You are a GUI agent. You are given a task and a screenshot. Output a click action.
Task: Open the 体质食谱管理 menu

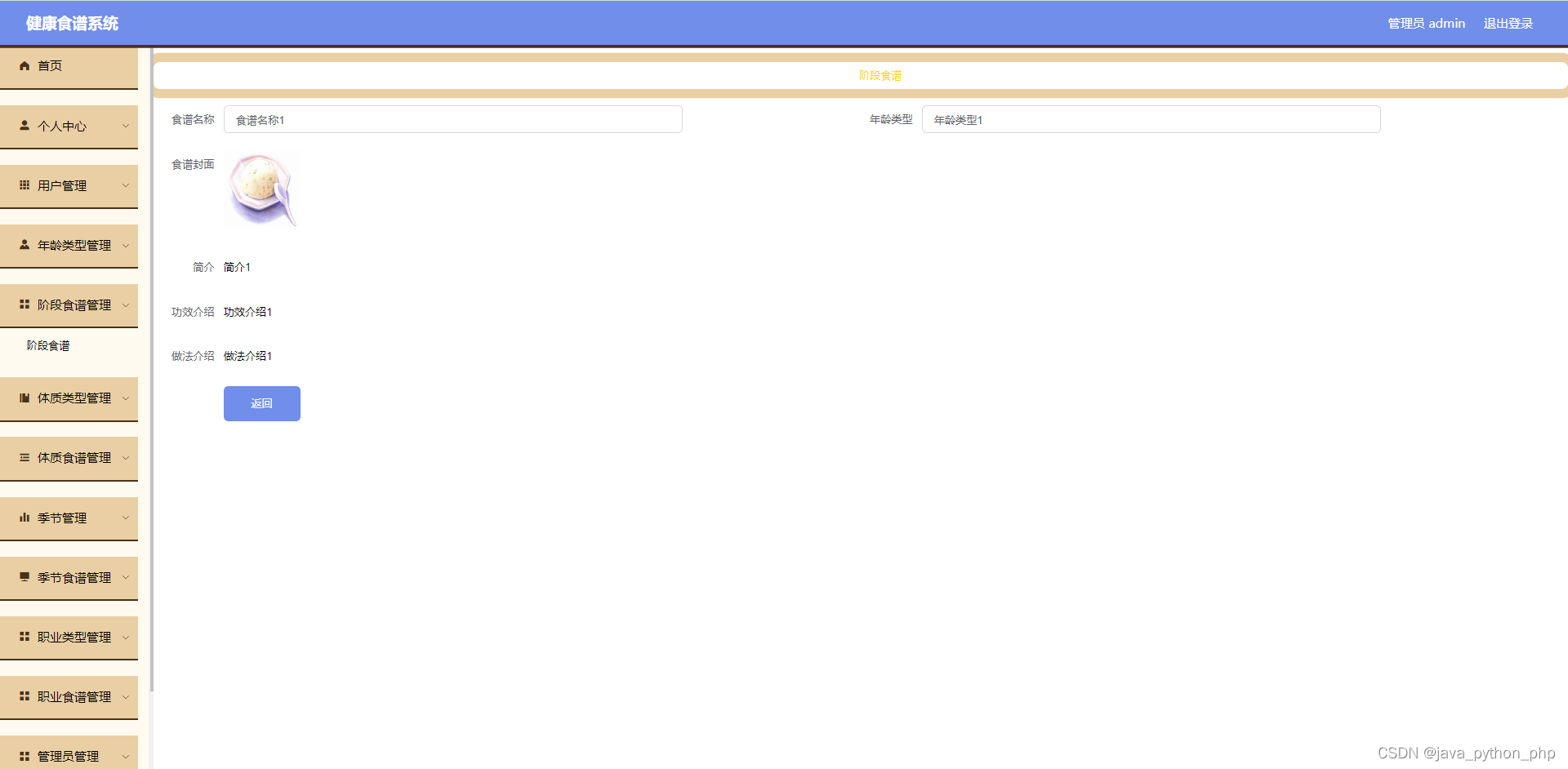pyautogui.click(x=69, y=459)
